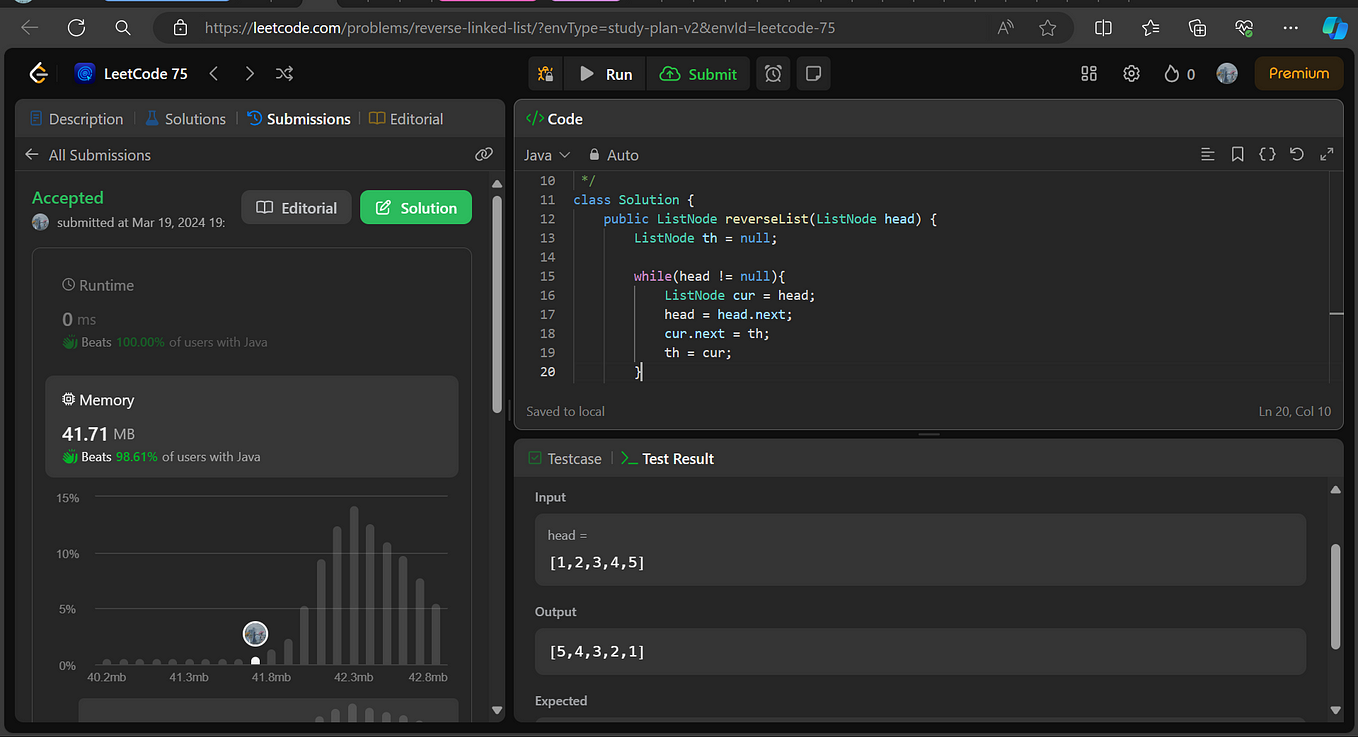Reset code to default with undo icon
The image size is (1358, 737).
coord(1297,155)
